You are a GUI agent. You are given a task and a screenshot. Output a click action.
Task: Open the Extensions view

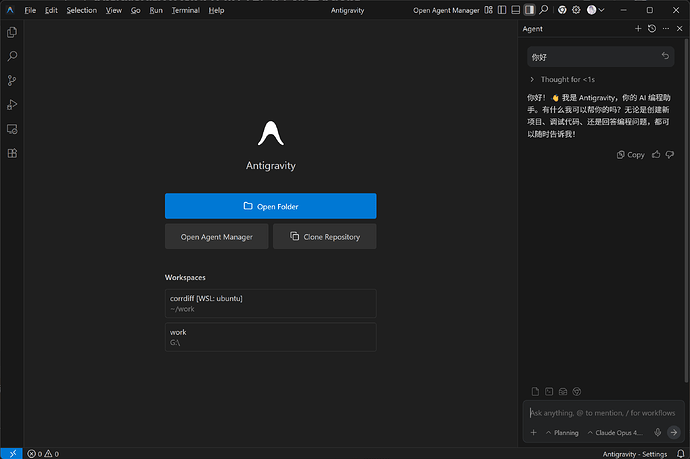click(12, 153)
